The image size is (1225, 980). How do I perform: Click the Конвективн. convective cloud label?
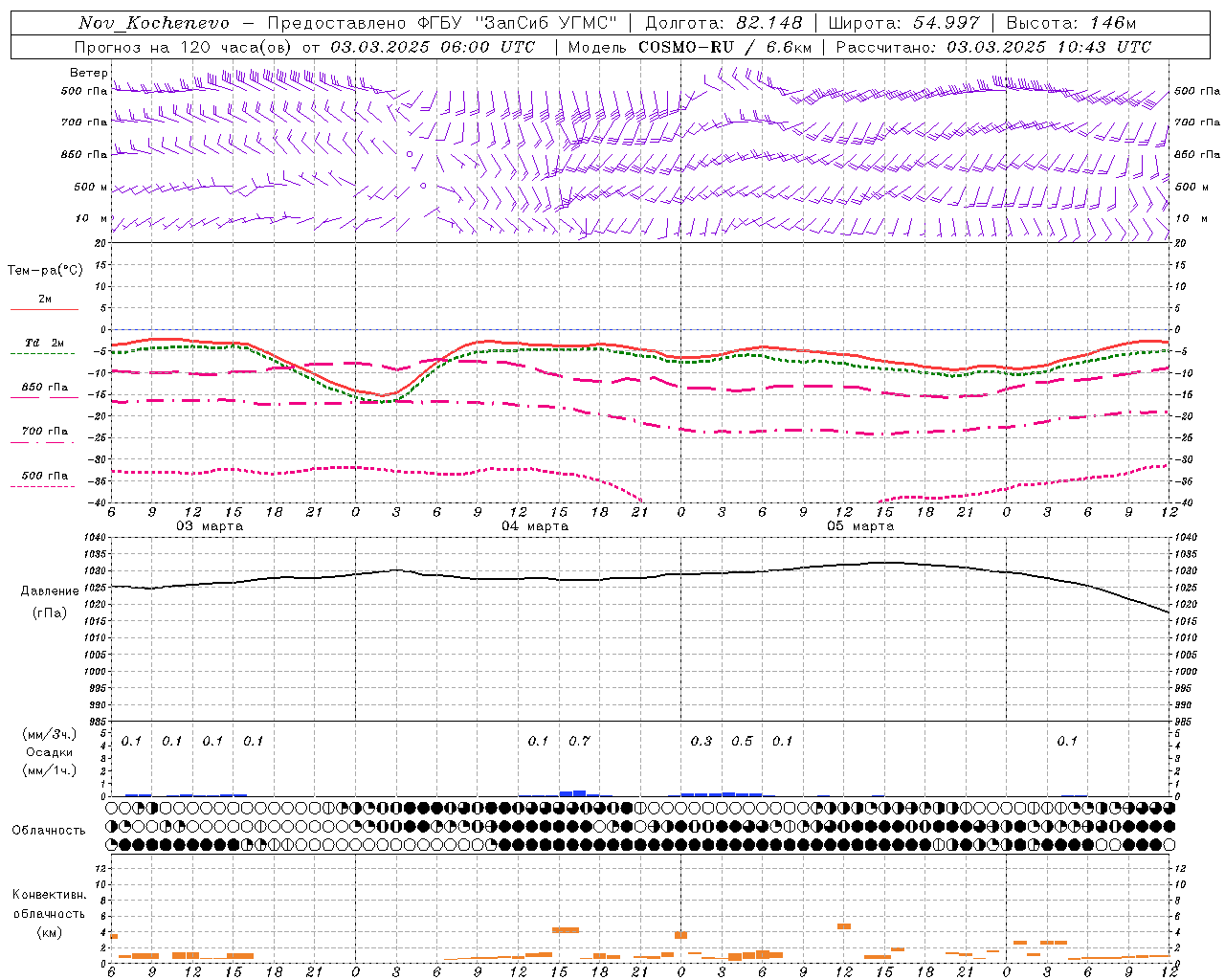click(50, 895)
